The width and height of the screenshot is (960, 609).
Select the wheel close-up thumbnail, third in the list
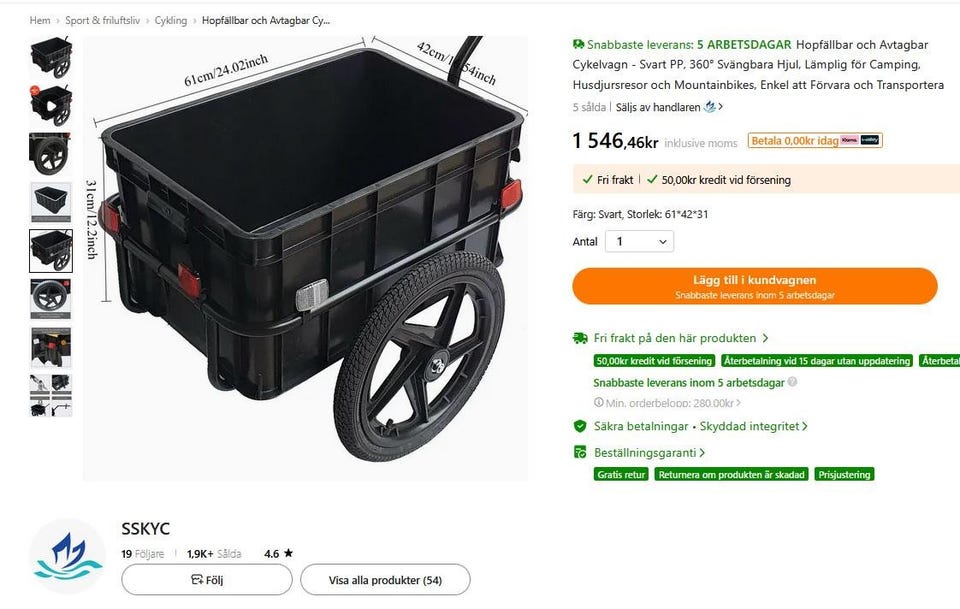click(x=50, y=153)
